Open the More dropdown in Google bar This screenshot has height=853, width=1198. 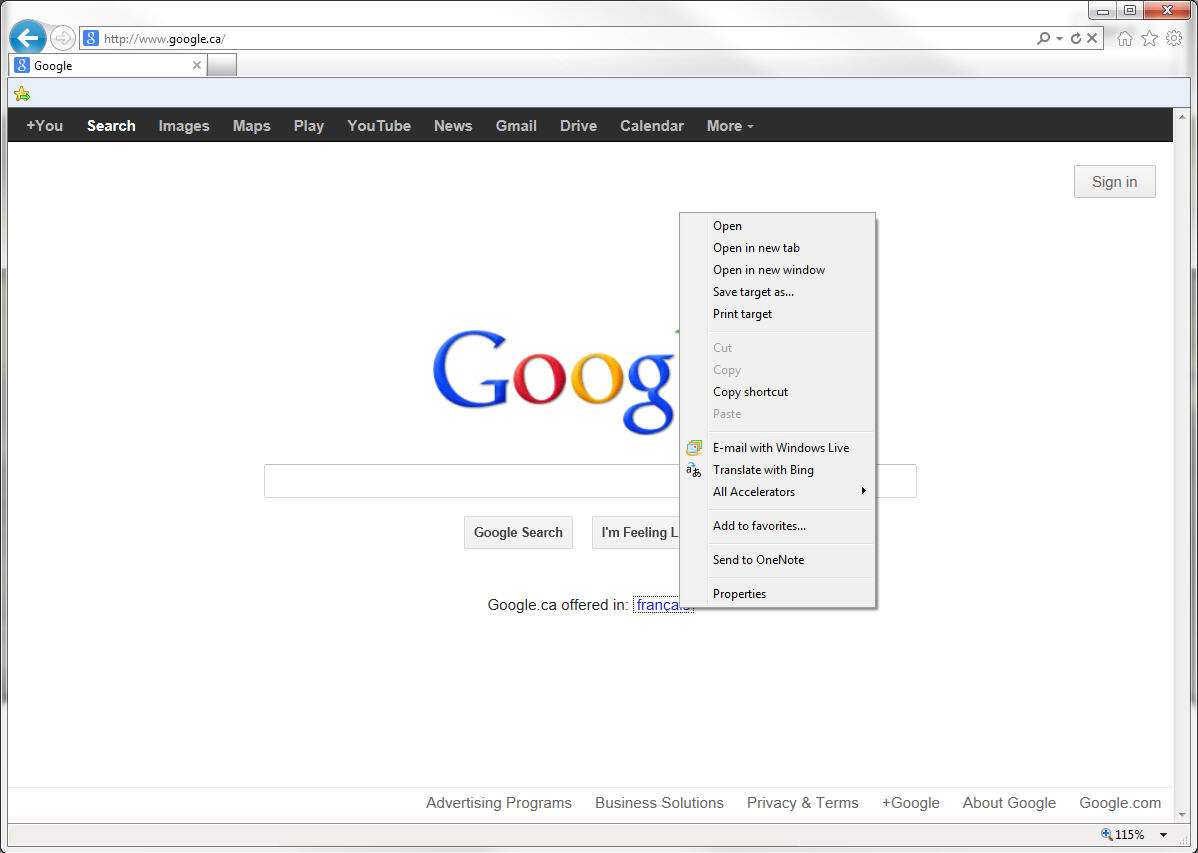730,126
